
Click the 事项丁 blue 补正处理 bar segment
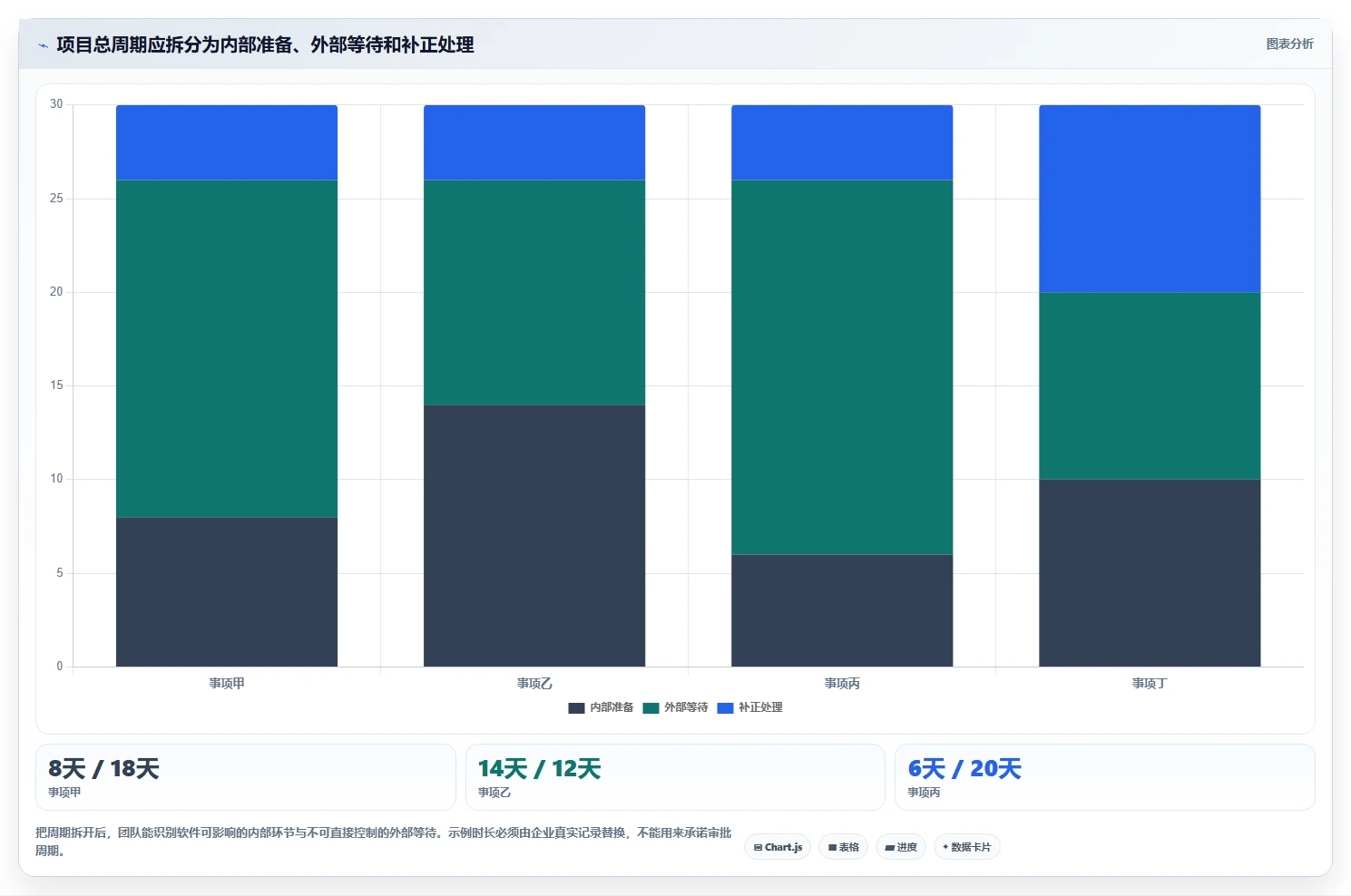pos(1150,199)
